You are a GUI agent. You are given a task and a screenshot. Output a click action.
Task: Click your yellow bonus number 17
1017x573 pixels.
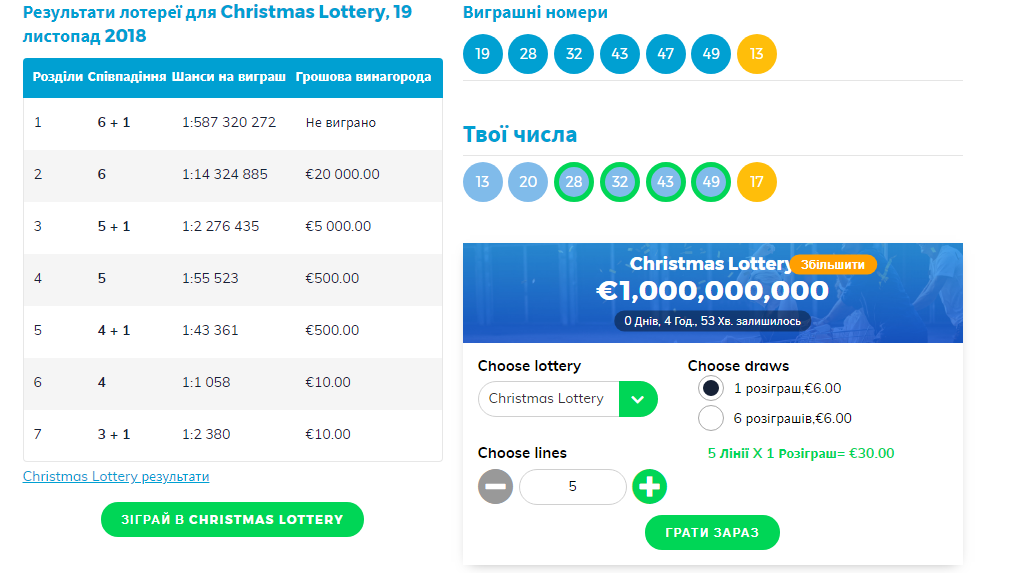tap(757, 182)
